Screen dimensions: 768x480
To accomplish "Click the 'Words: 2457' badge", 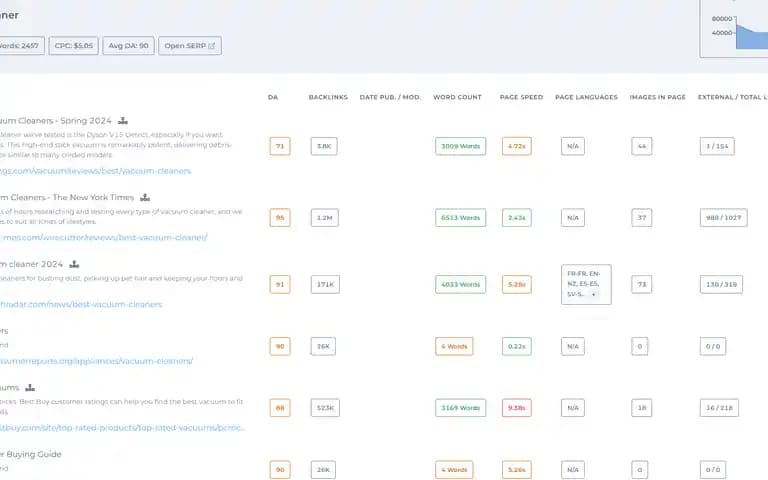I will [20, 46].
